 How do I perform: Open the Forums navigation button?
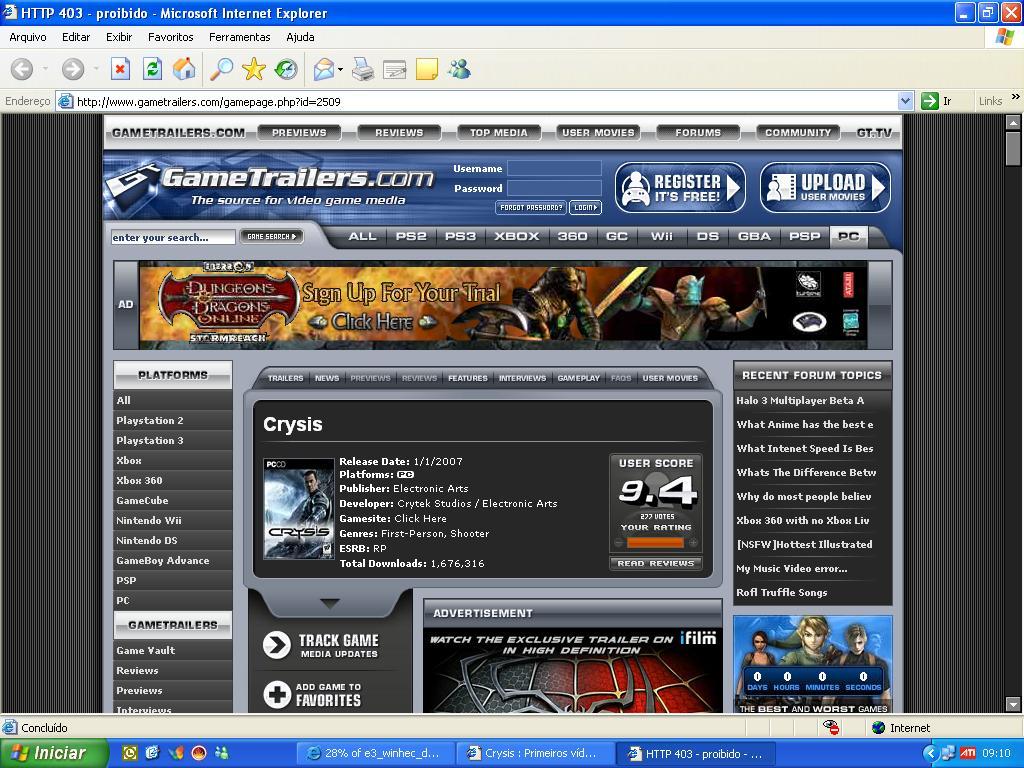click(698, 133)
